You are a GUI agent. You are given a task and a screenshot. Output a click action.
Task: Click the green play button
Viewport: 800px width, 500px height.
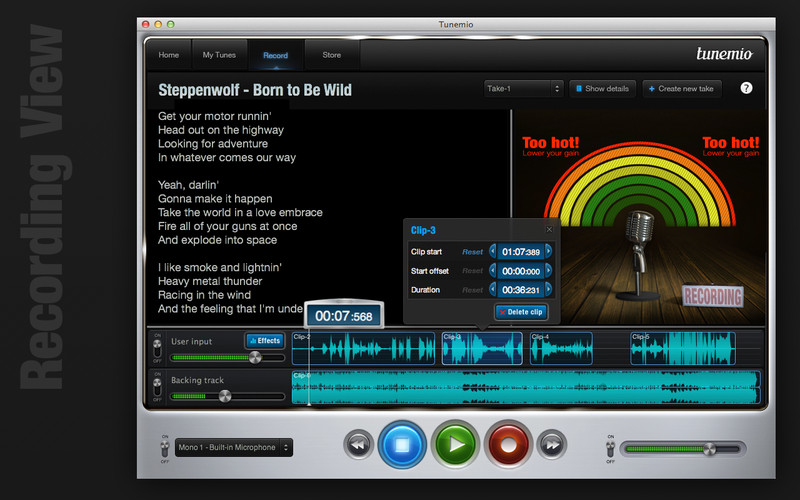[455, 445]
